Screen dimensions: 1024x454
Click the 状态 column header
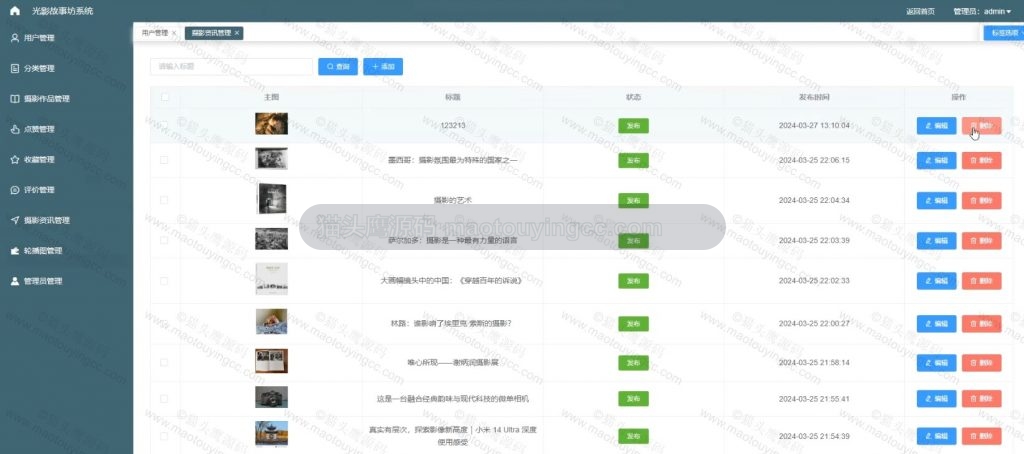coord(633,97)
